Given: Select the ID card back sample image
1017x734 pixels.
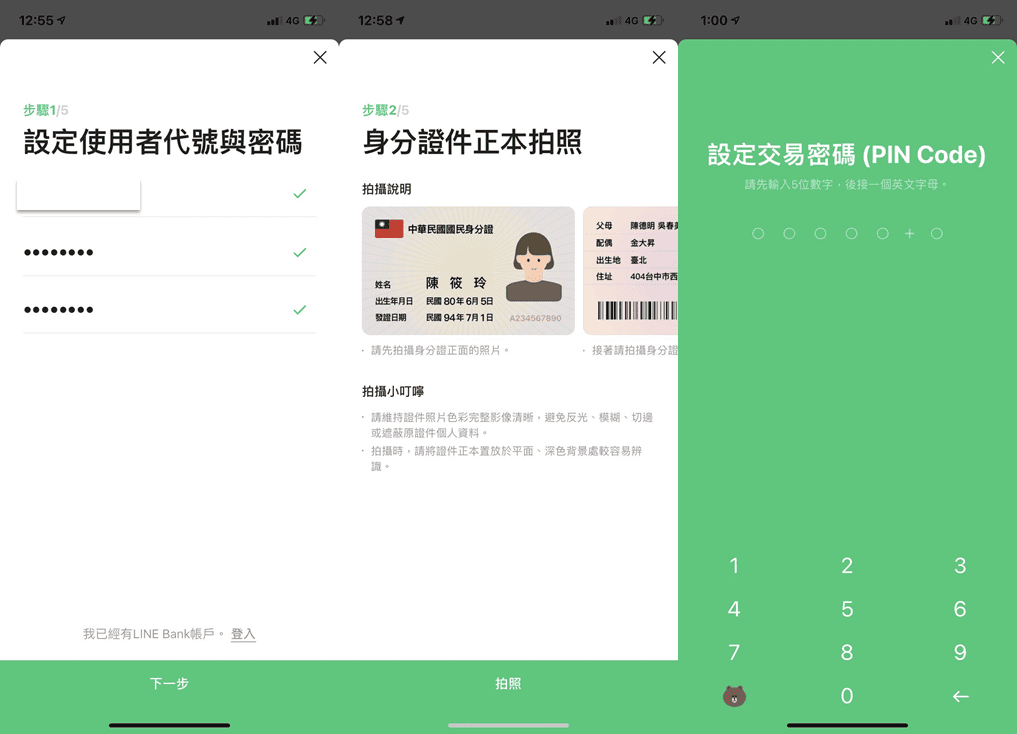Looking at the screenshot, I should coord(630,270).
